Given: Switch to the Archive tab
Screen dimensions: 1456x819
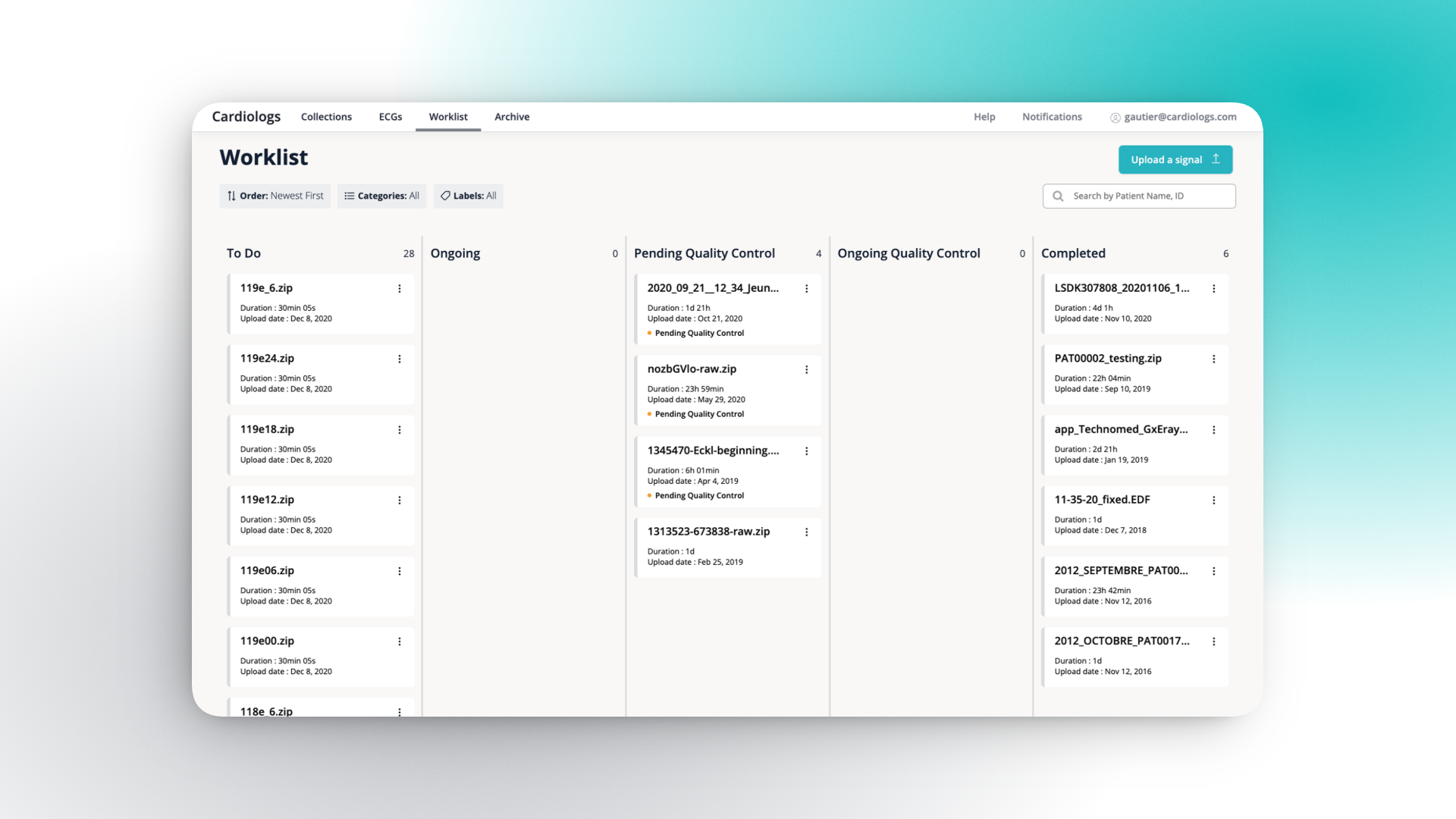Looking at the screenshot, I should pyautogui.click(x=512, y=117).
